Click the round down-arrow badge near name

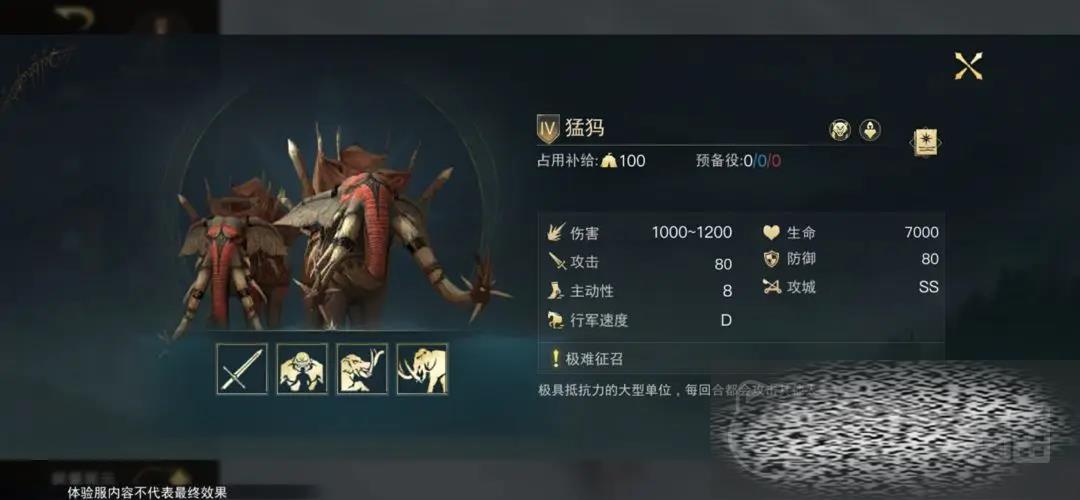coord(871,130)
